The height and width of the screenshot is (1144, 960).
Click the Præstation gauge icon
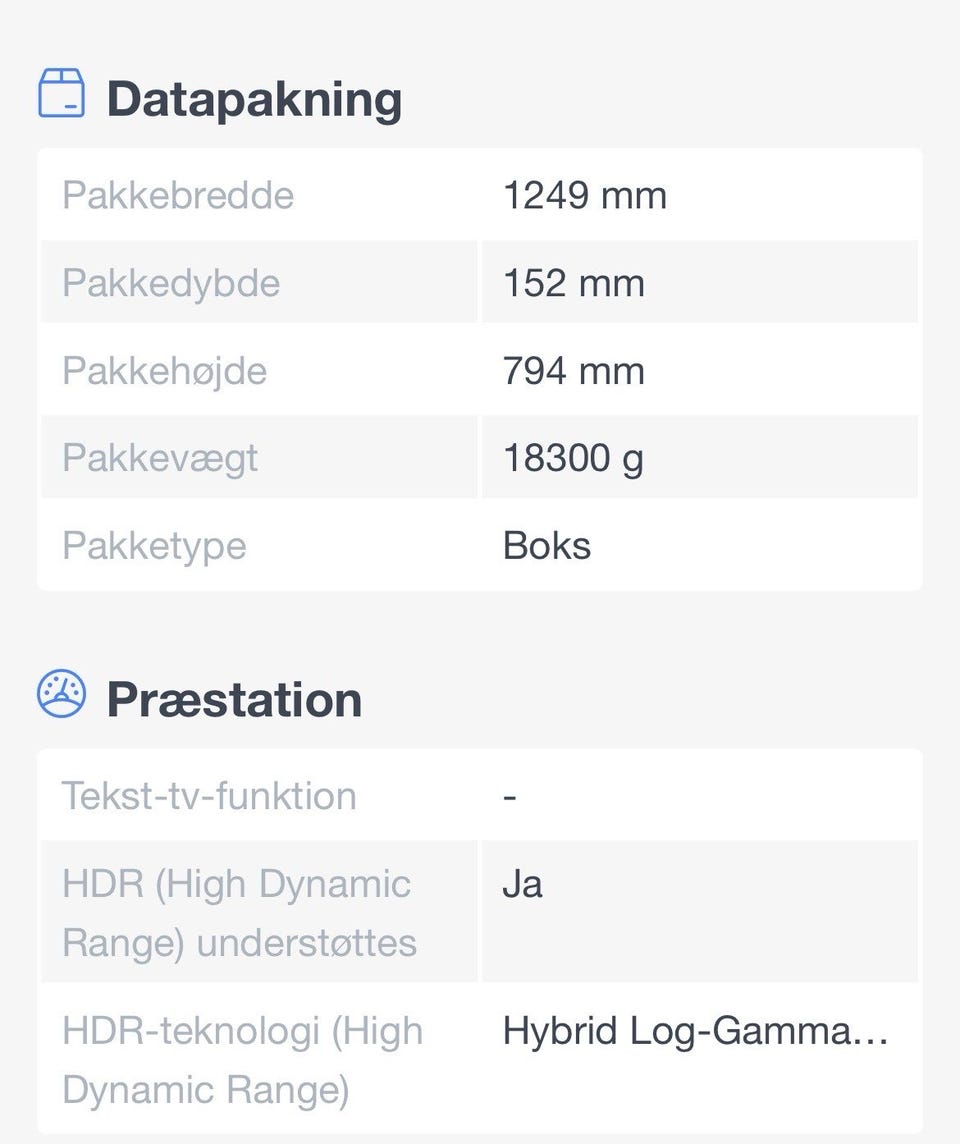click(x=61, y=694)
